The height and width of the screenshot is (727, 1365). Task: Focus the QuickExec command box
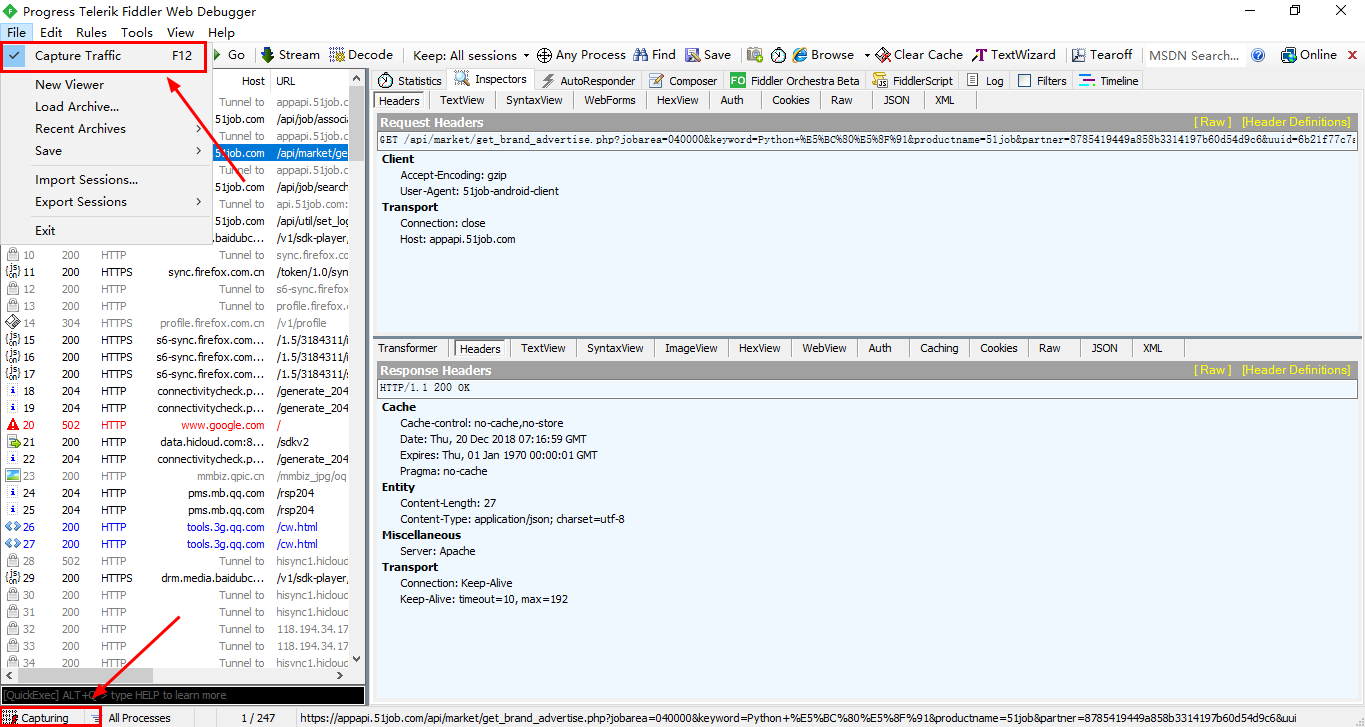pyautogui.click(x=183, y=695)
